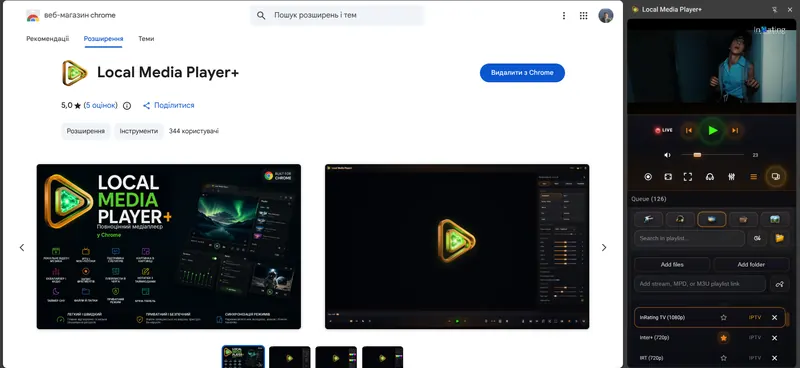Viewport: 800px width, 368px height.
Task: Click the Add folder button
Action: pos(751,264)
